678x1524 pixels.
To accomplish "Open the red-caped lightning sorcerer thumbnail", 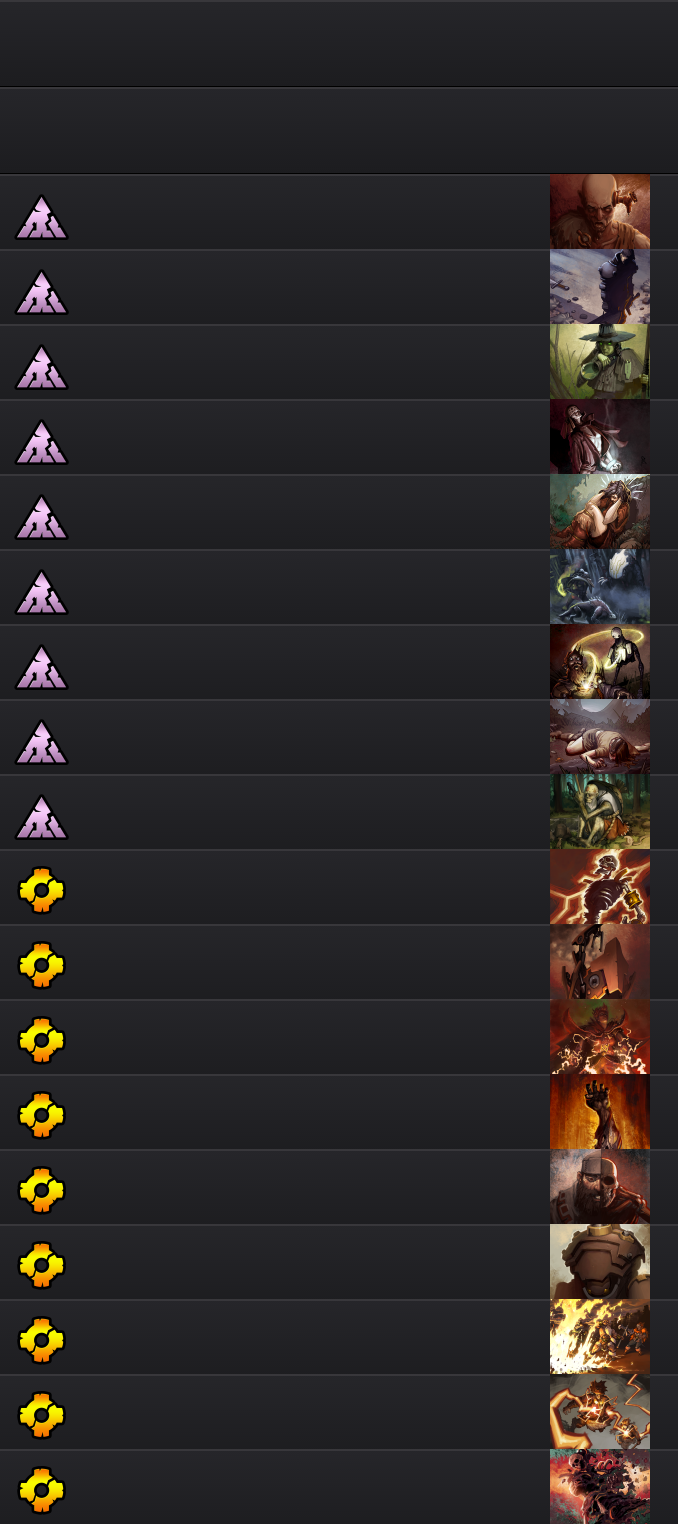I will click(600, 1037).
